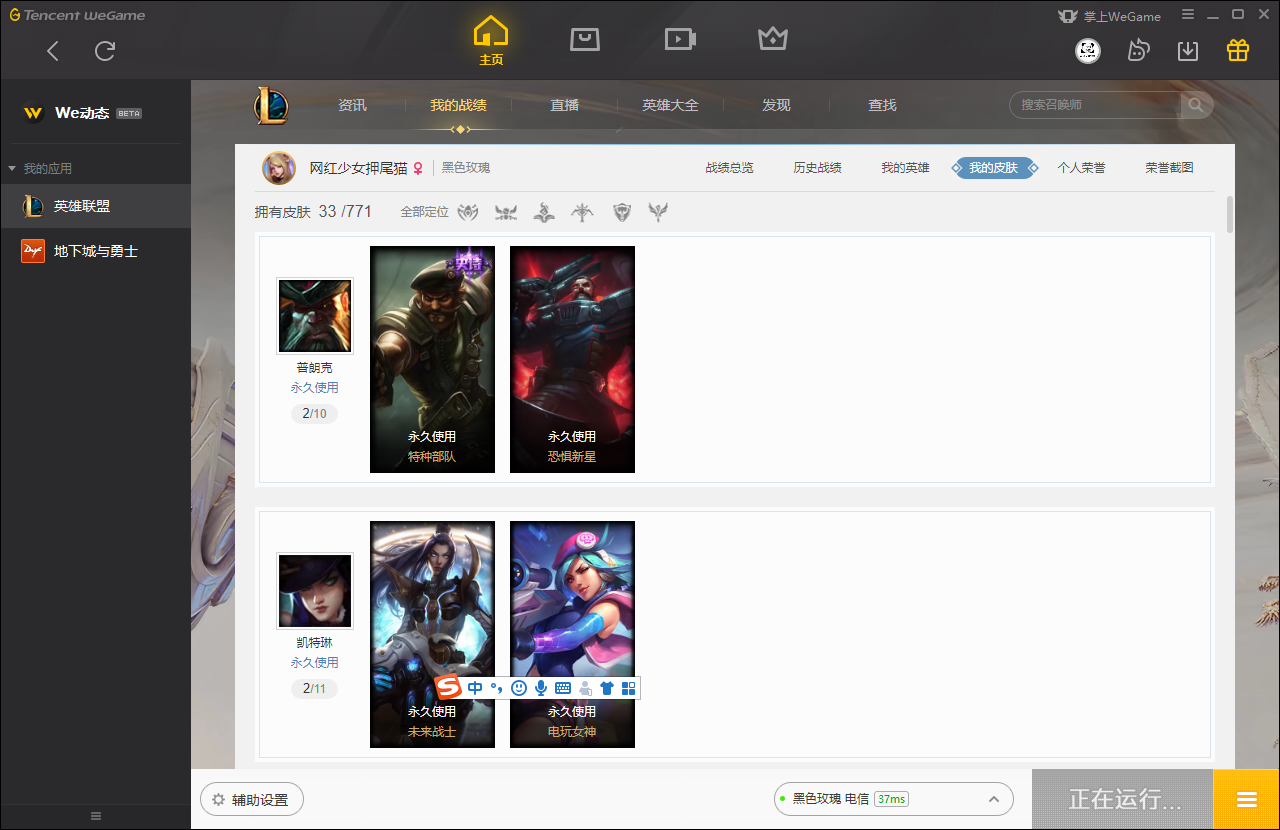Open the 电玩女神 skin card
The height and width of the screenshot is (830, 1280).
[572, 634]
